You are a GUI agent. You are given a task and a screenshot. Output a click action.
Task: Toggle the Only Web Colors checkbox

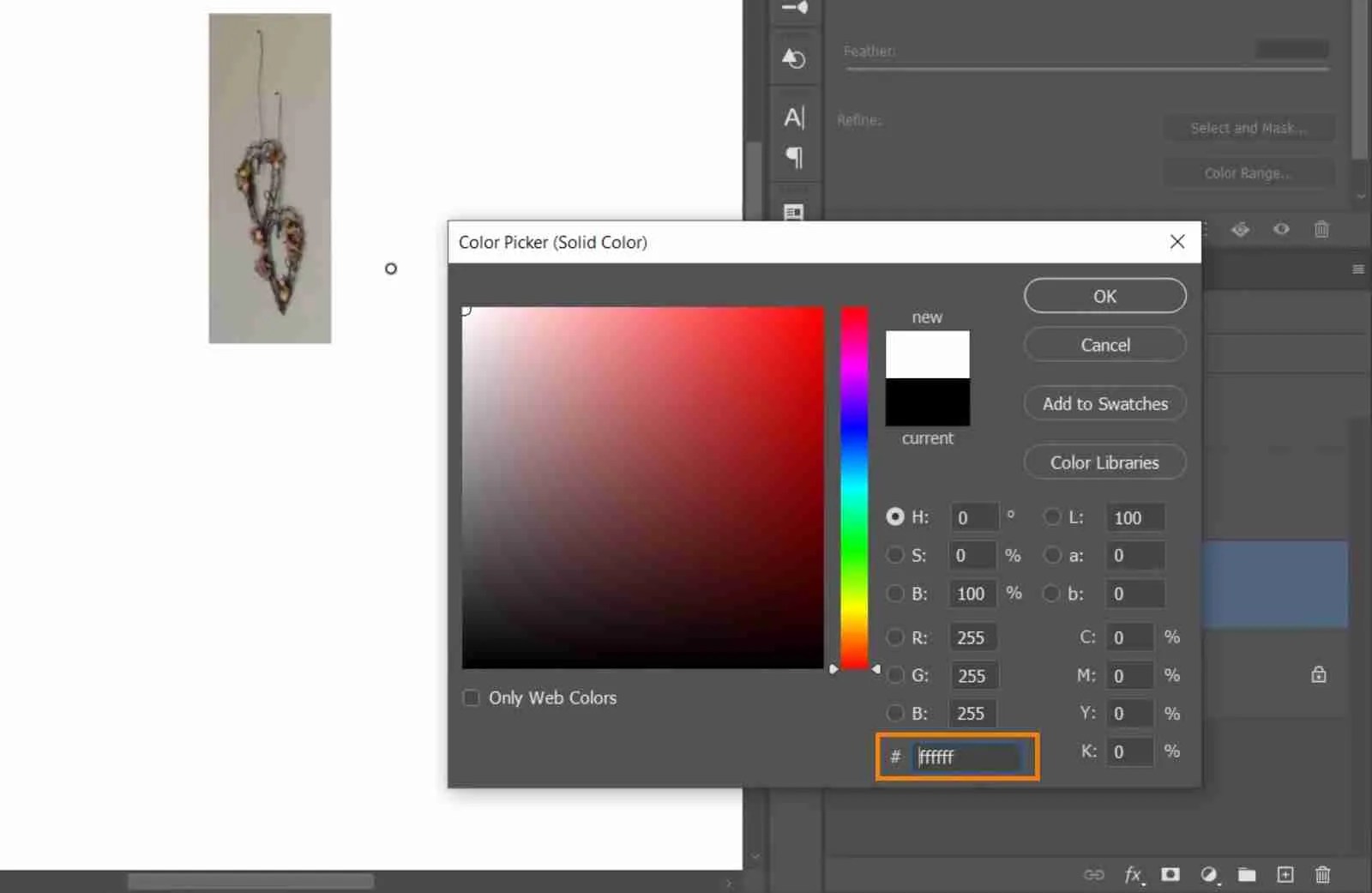pyautogui.click(x=471, y=697)
